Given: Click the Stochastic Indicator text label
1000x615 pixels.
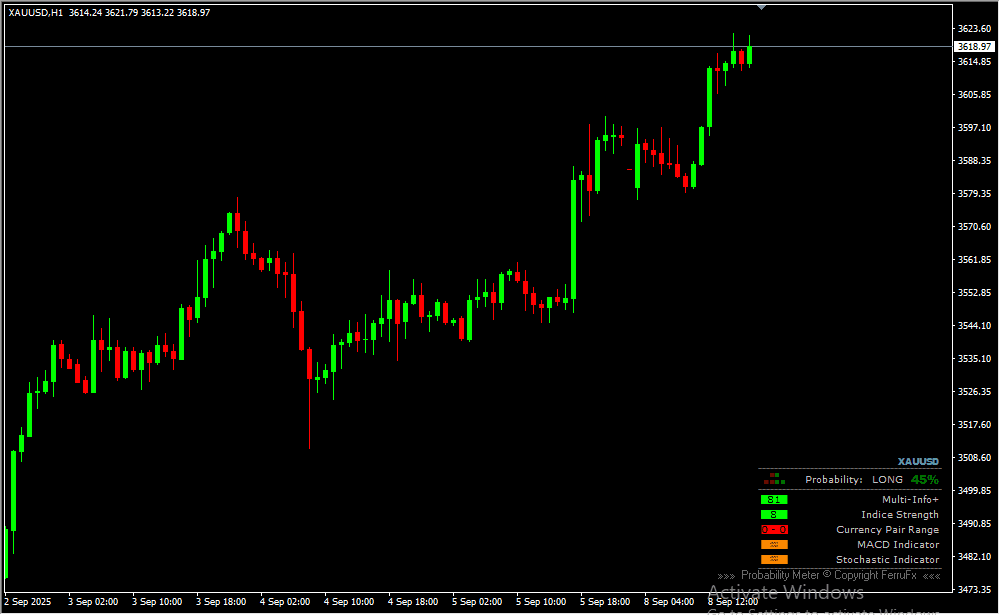Looking at the screenshot, I should (887, 560).
